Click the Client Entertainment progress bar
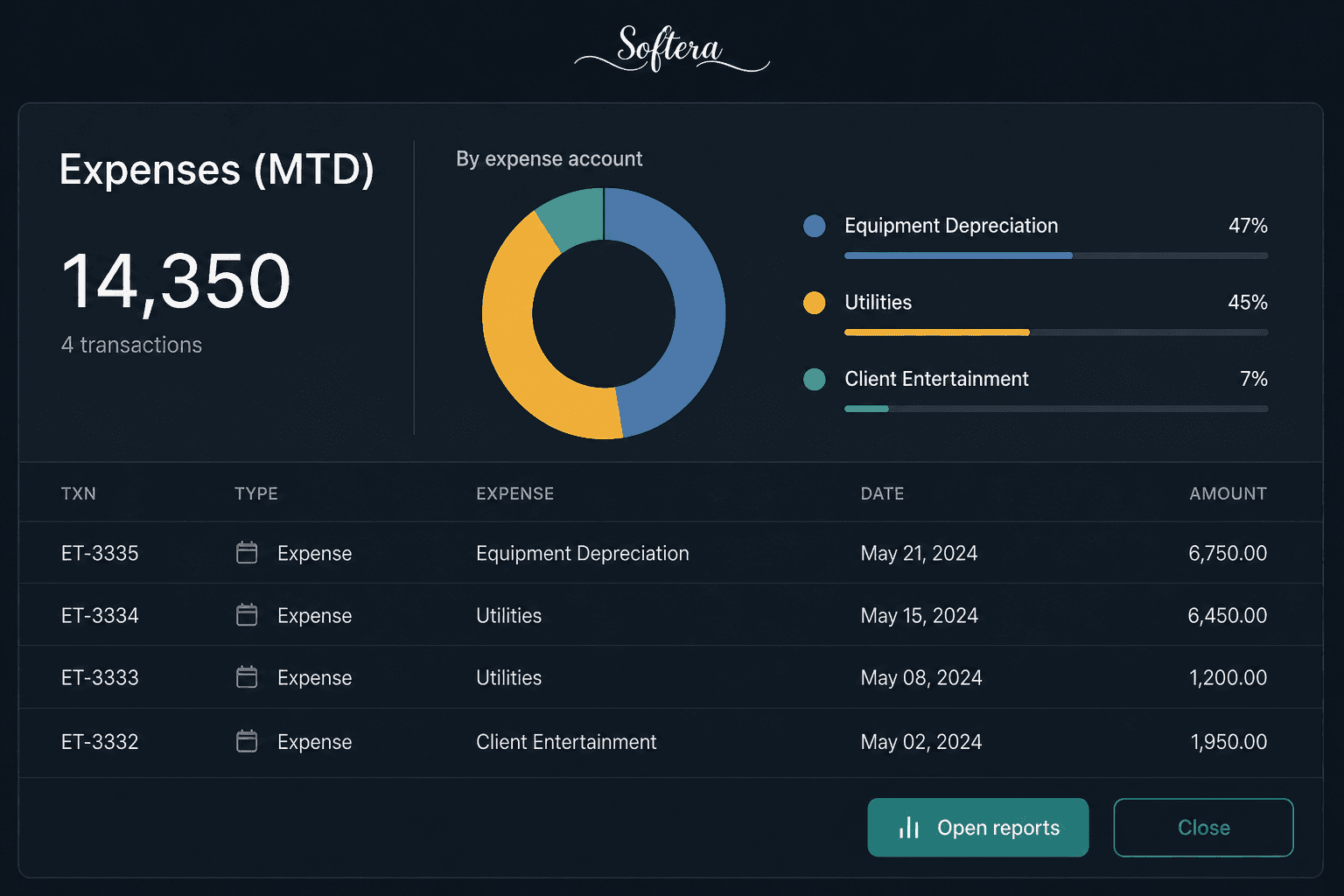The height and width of the screenshot is (896, 1344). tap(1056, 409)
